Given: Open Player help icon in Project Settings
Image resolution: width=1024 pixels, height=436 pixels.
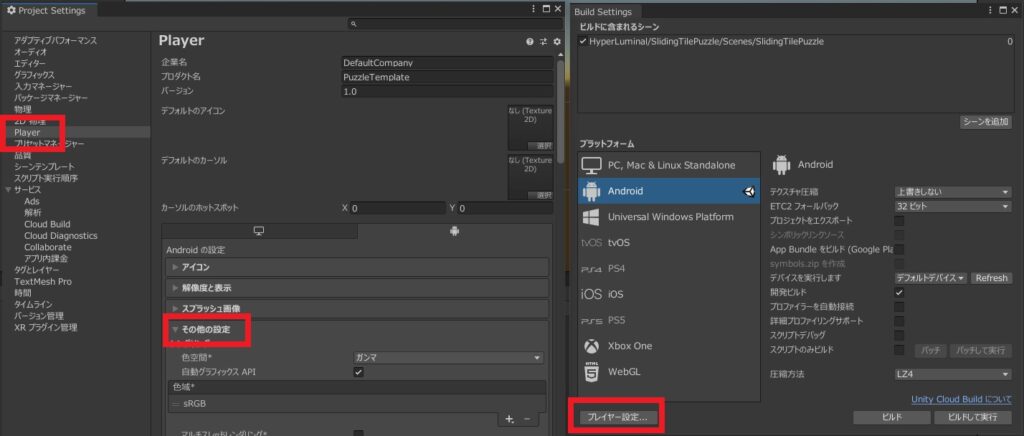Looking at the screenshot, I should click(530, 41).
